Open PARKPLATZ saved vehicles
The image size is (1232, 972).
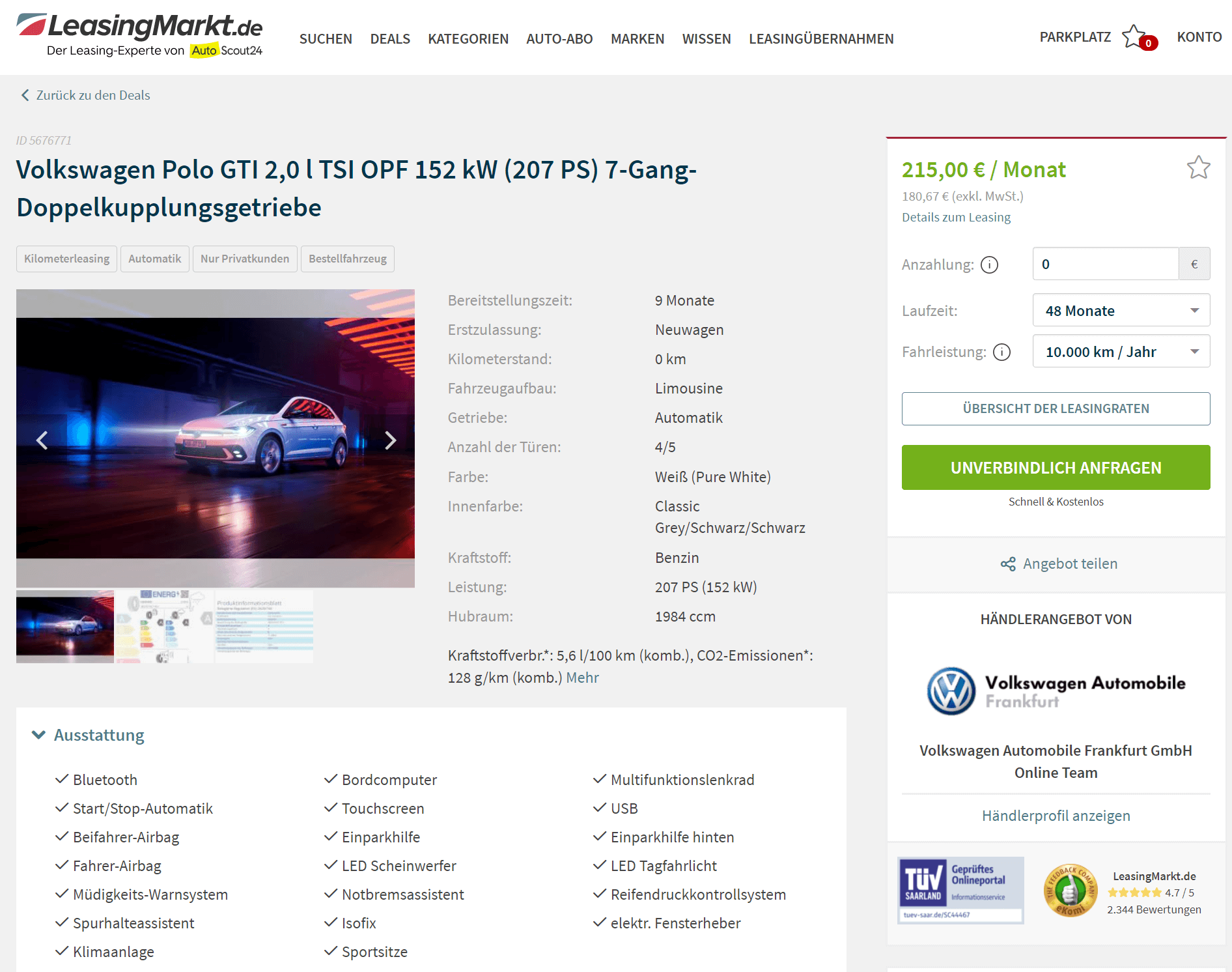click(1075, 37)
